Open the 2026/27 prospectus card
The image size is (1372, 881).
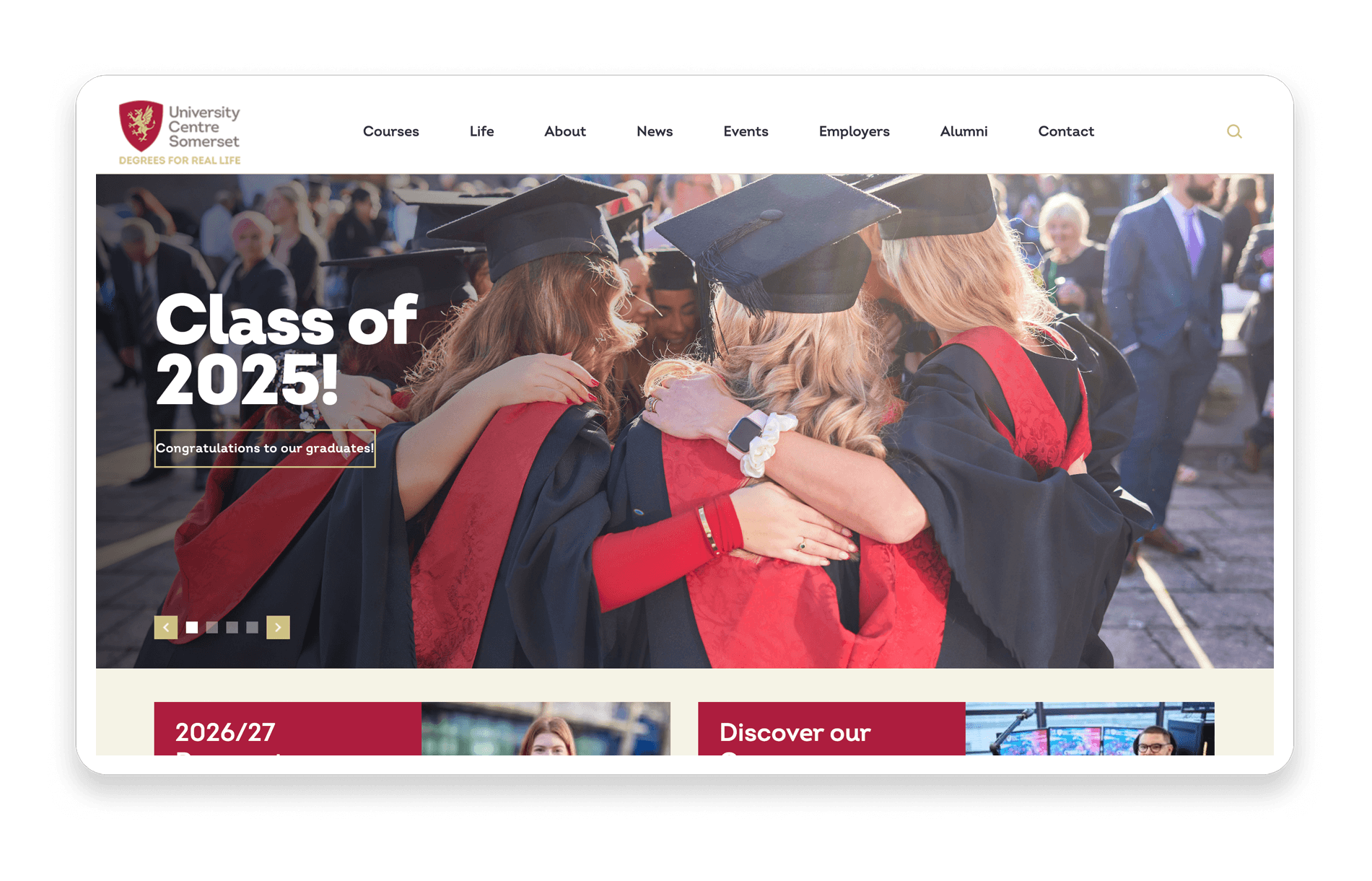412,729
